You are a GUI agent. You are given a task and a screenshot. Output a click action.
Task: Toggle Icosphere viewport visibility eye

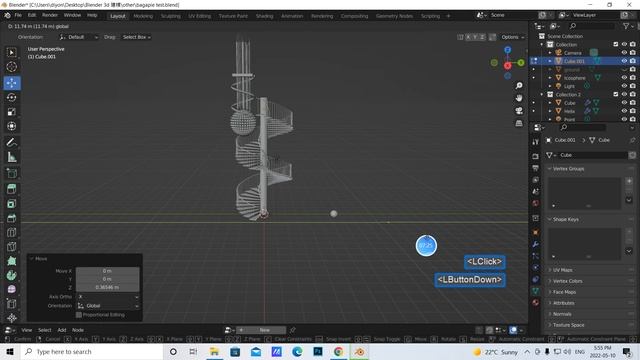(624, 78)
